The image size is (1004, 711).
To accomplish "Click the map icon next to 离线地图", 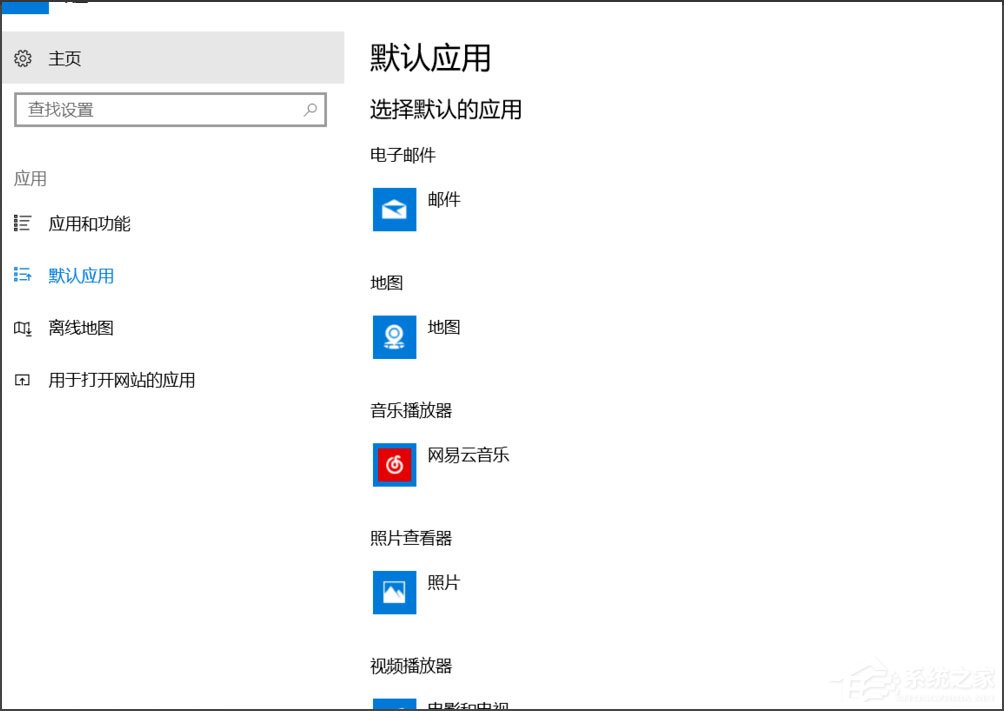I will coord(22,328).
